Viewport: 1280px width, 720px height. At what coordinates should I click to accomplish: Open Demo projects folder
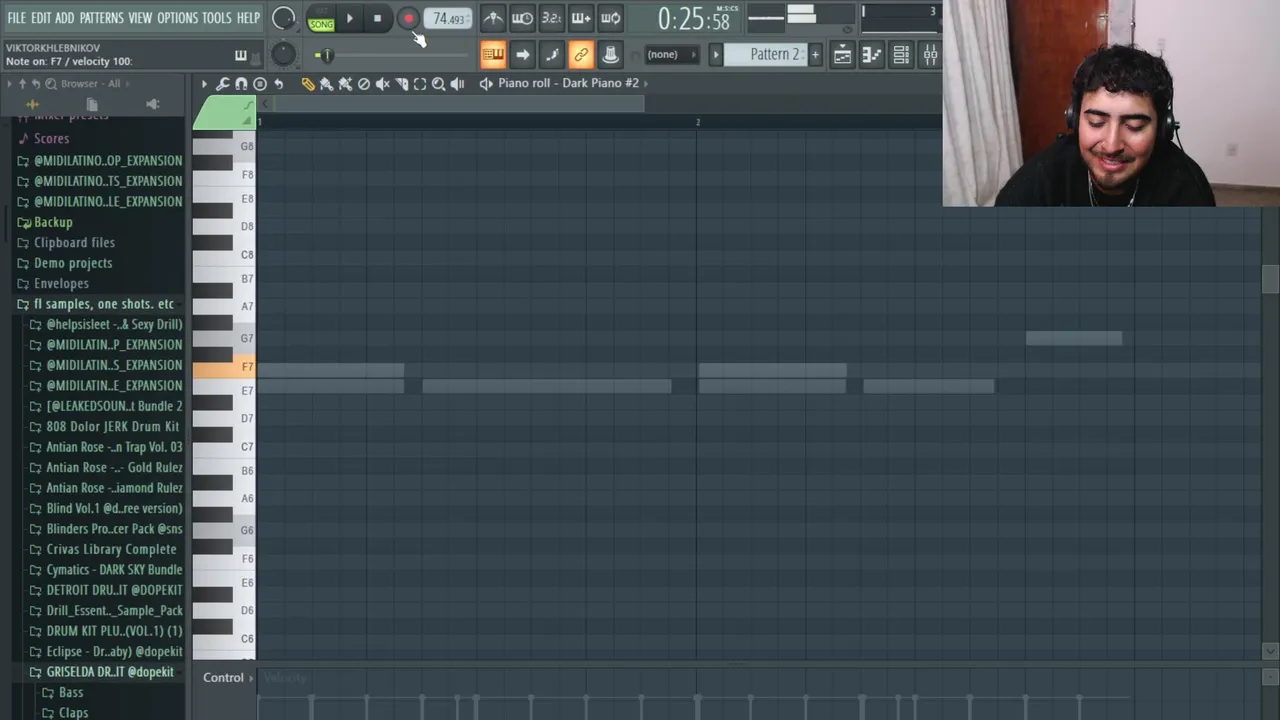tap(64, 263)
